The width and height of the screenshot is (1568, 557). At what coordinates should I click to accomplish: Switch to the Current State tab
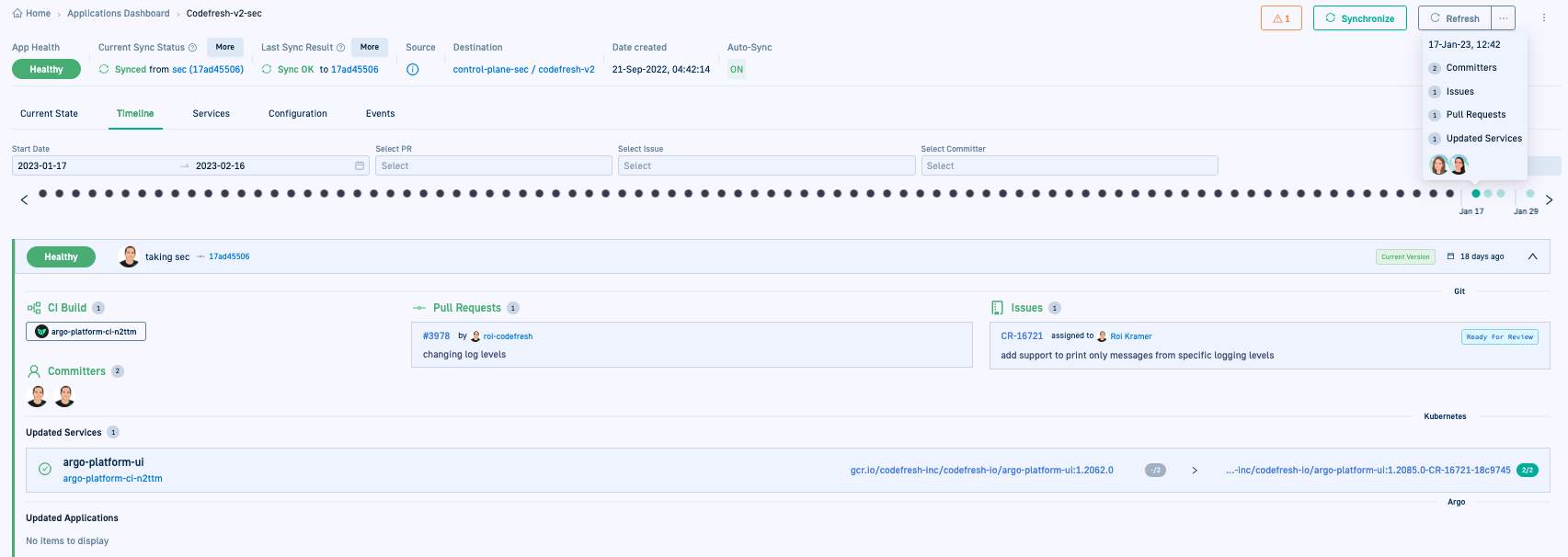[x=49, y=114]
